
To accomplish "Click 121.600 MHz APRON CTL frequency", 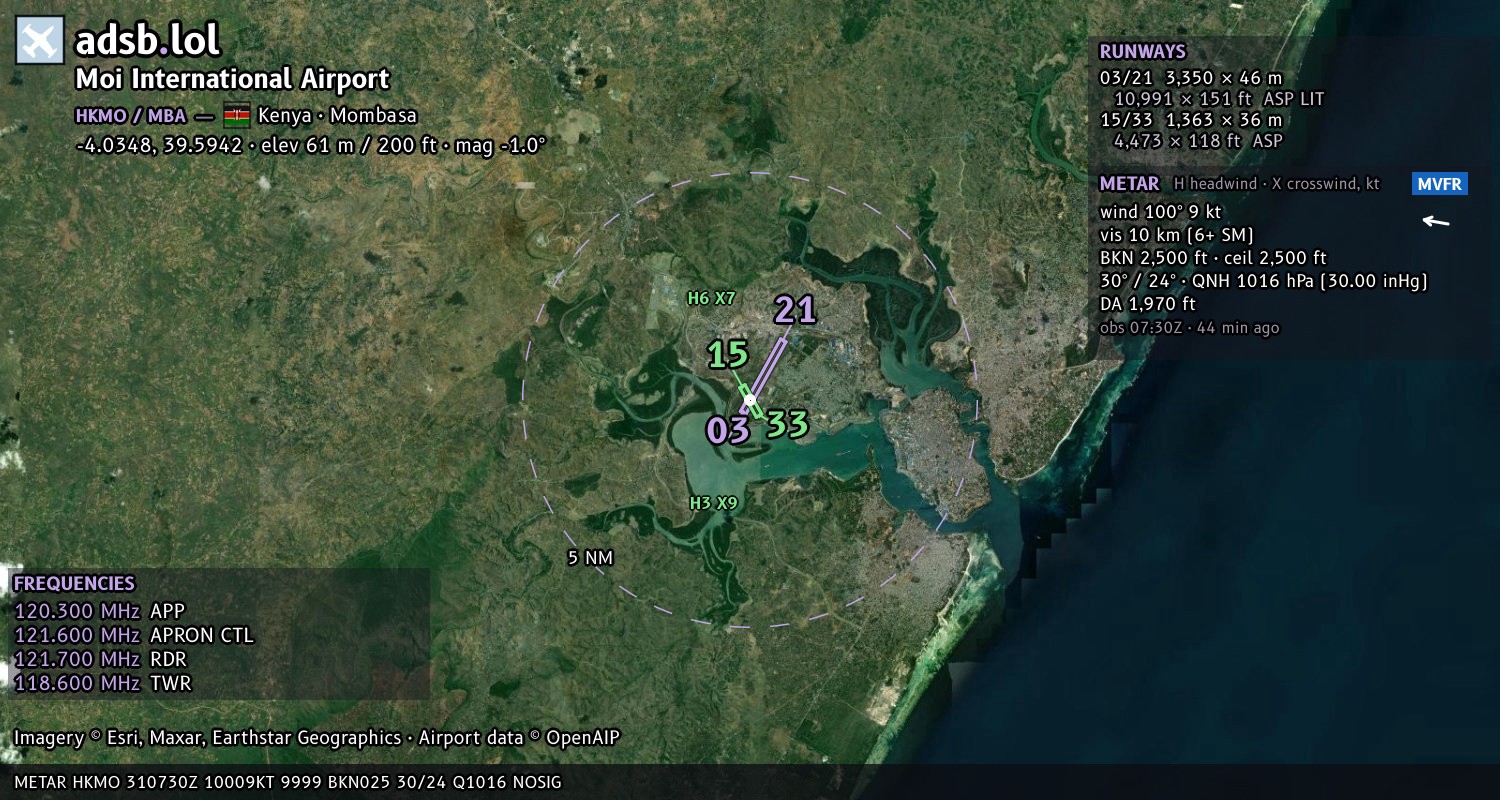I will click(x=134, y=635).
